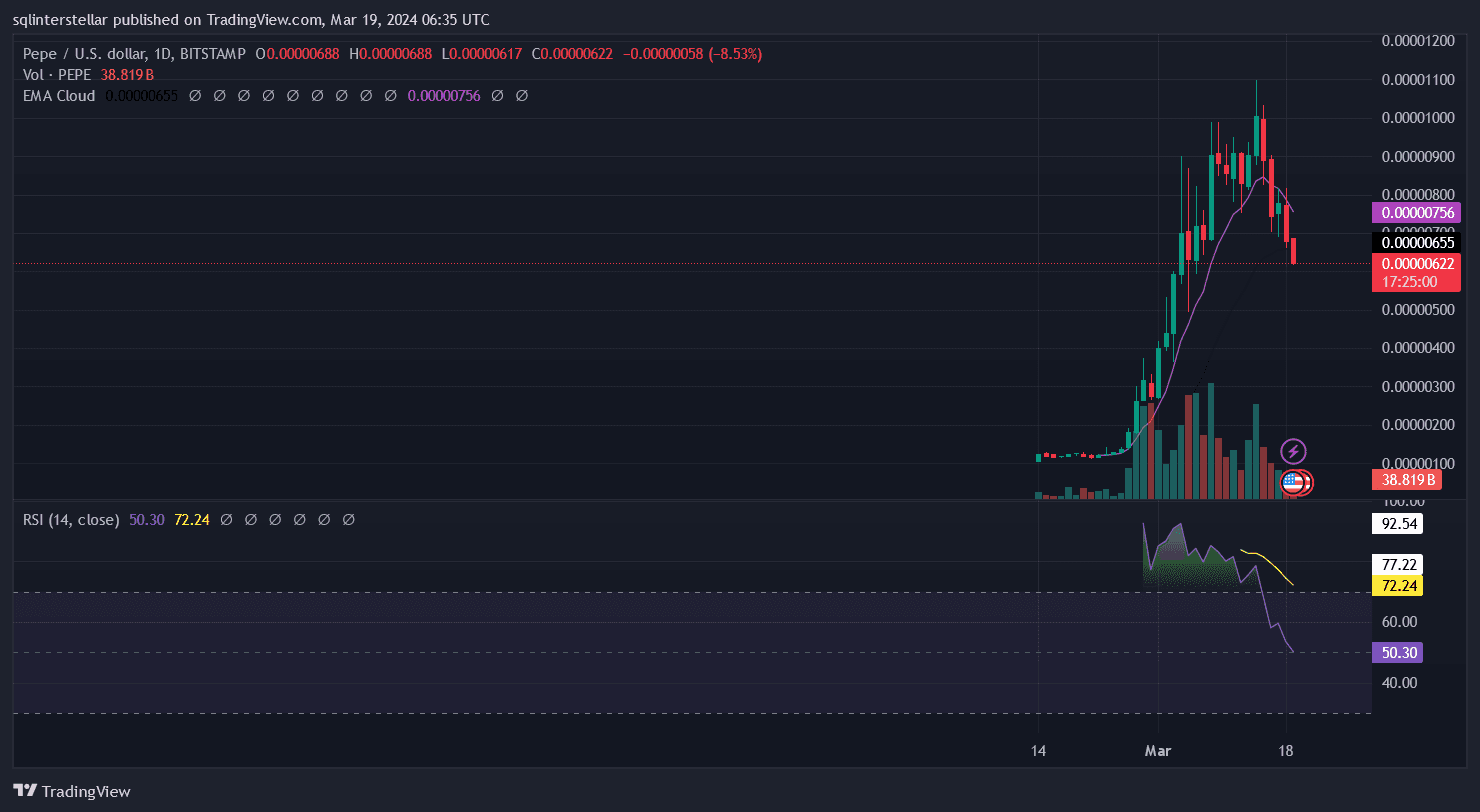Viewport: 1480px width, 812px height.
Task: Click the purple lightning bolt event icon
Action: tap(1293, 451)
